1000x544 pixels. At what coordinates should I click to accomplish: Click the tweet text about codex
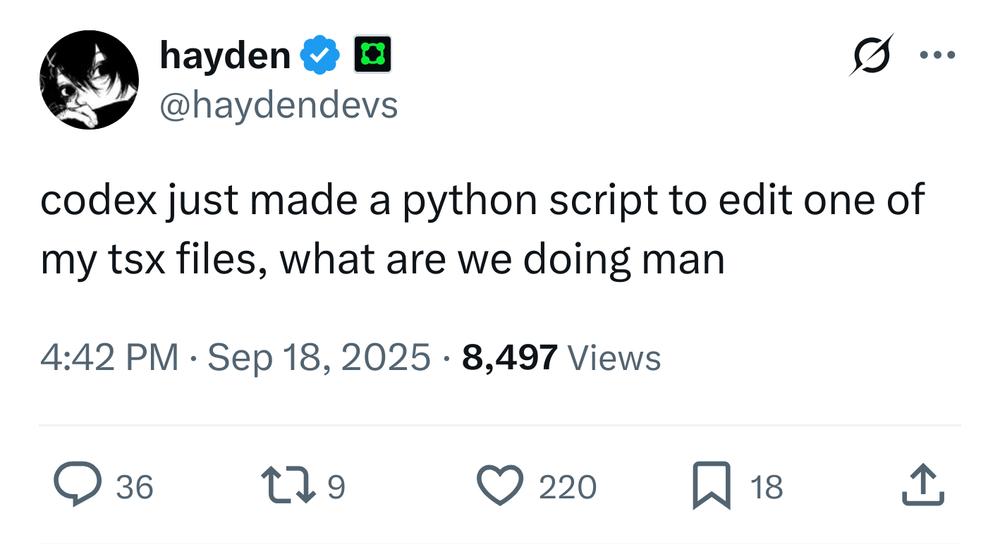click(480, 230)
